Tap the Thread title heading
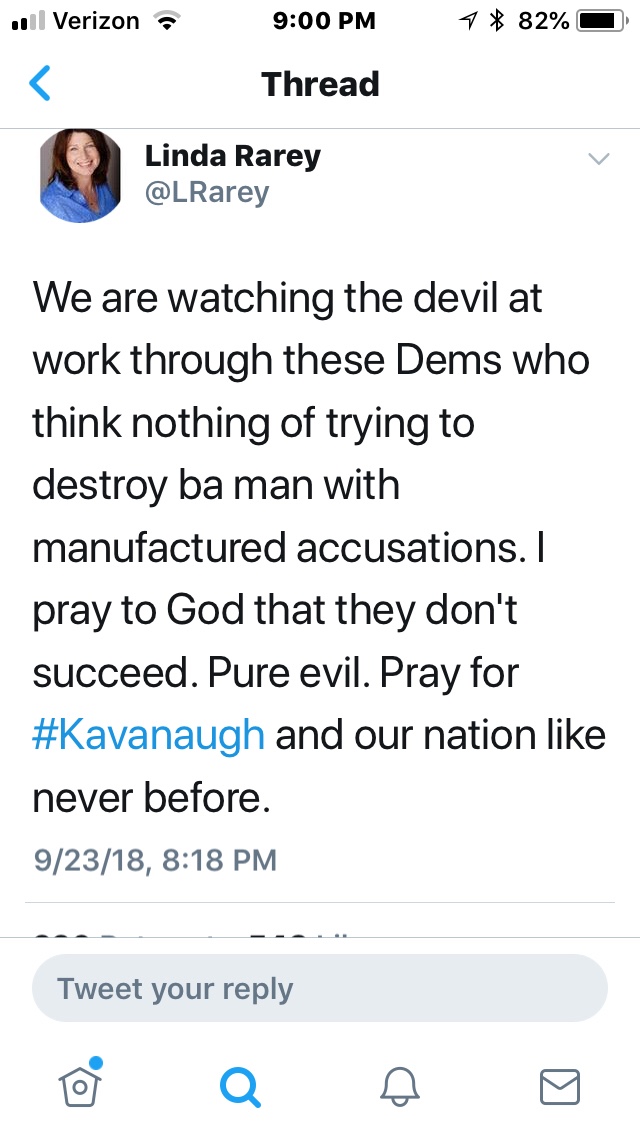The image size is (640, 1136). point(320,84)
